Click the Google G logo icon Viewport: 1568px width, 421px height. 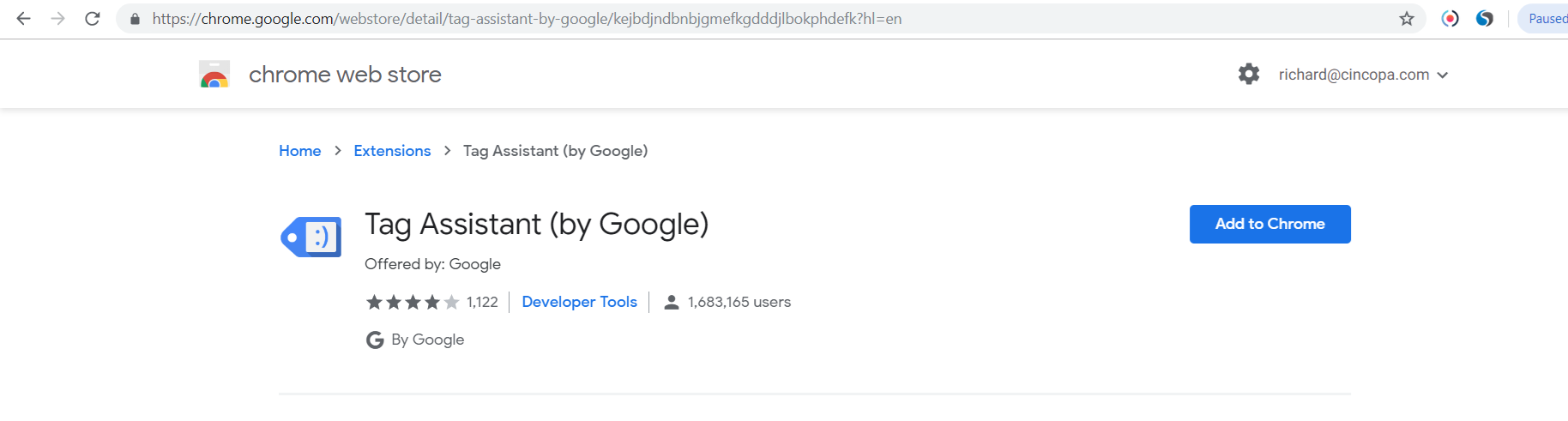(x=375, y=340)
